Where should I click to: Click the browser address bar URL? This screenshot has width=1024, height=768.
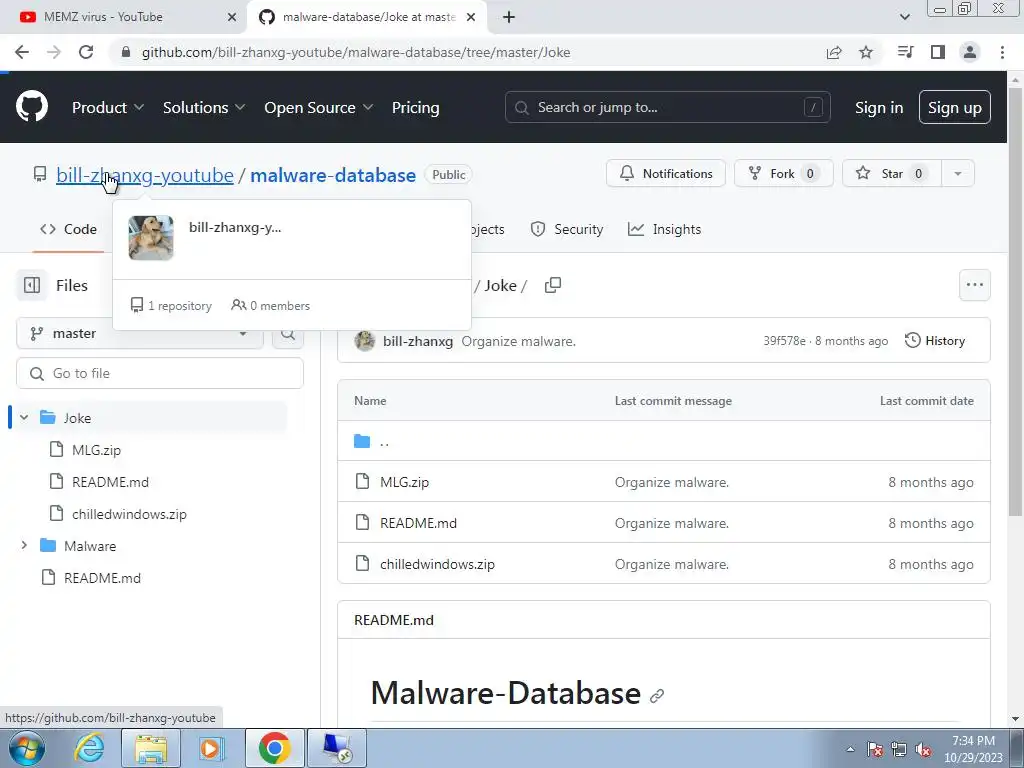coord(356,52)
